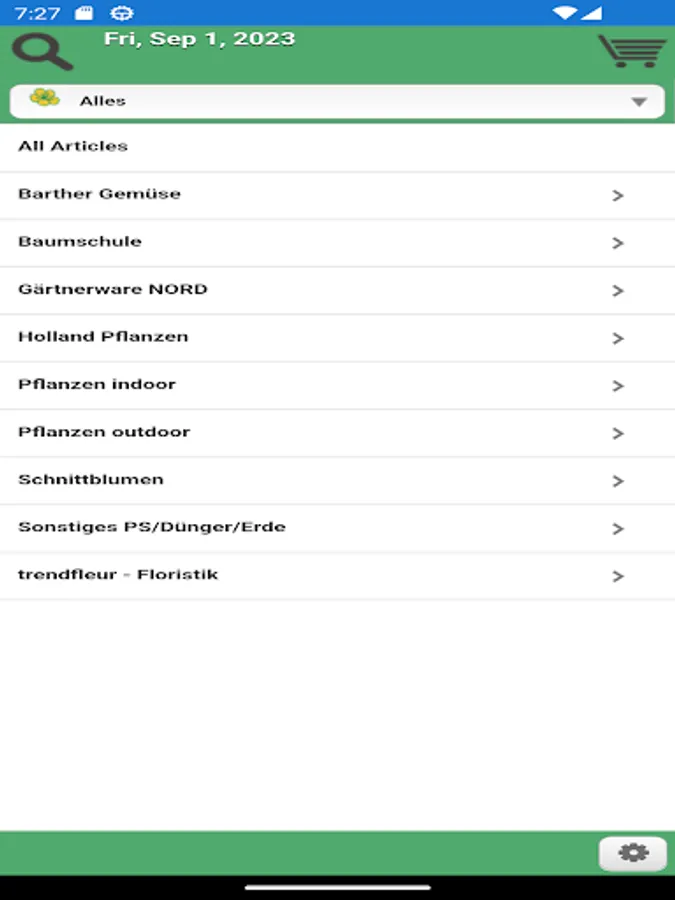Viewport: 675px width, 900px height.
Task: Open settings via the gear button
Action: 632,853
